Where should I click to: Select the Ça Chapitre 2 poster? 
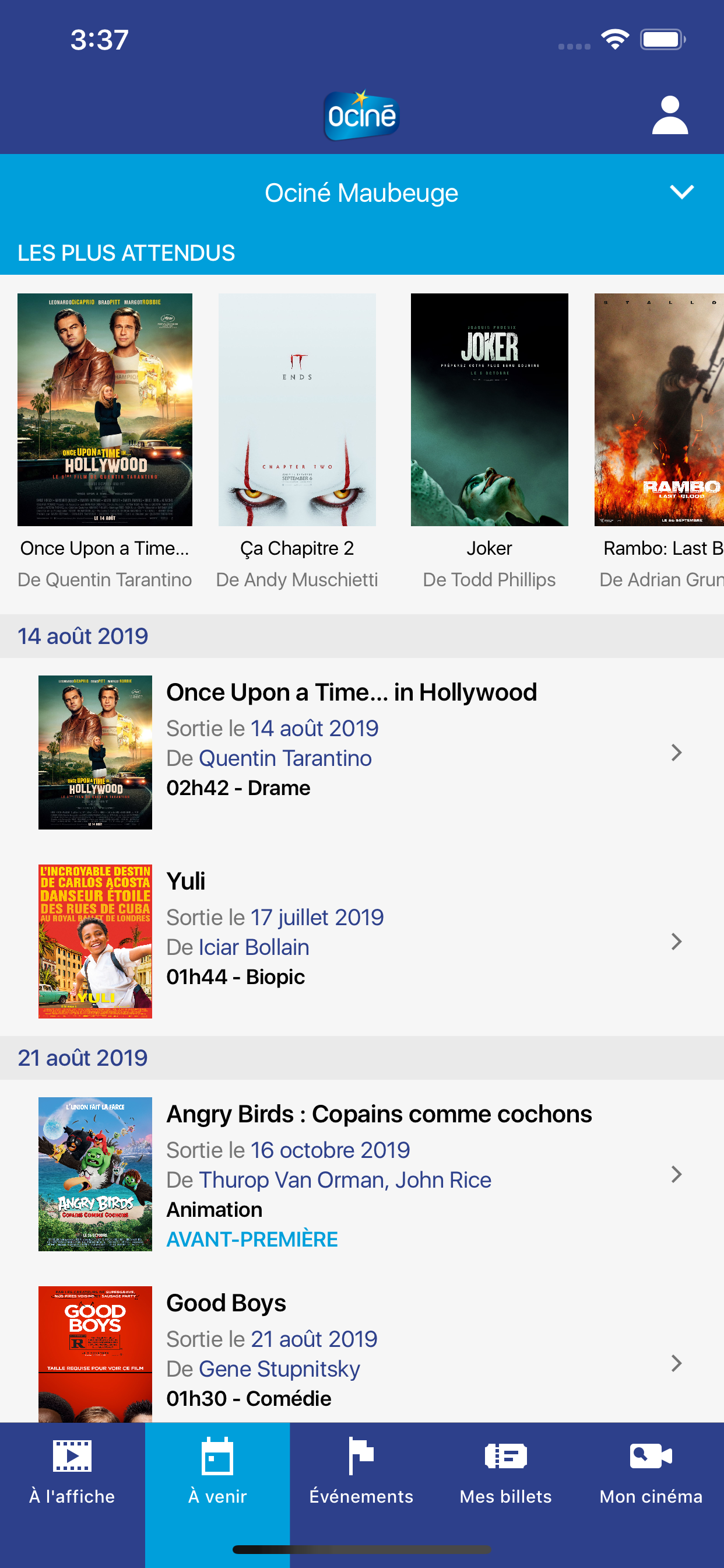(x=297, y=409)
